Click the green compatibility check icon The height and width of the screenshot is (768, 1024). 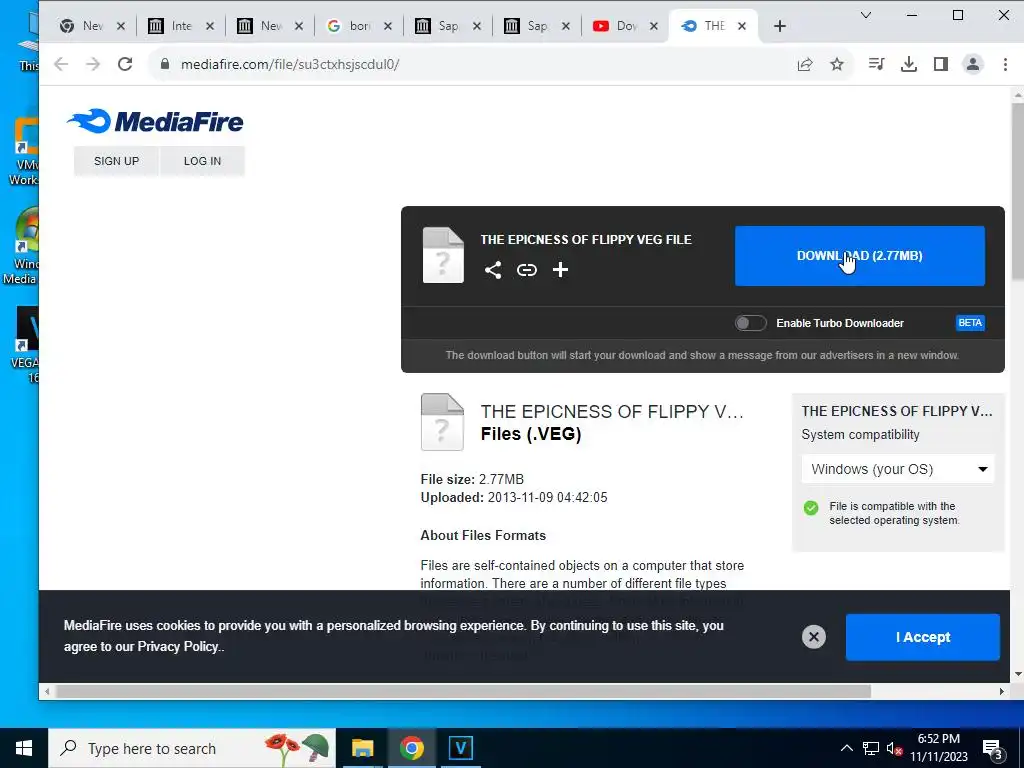811,508
